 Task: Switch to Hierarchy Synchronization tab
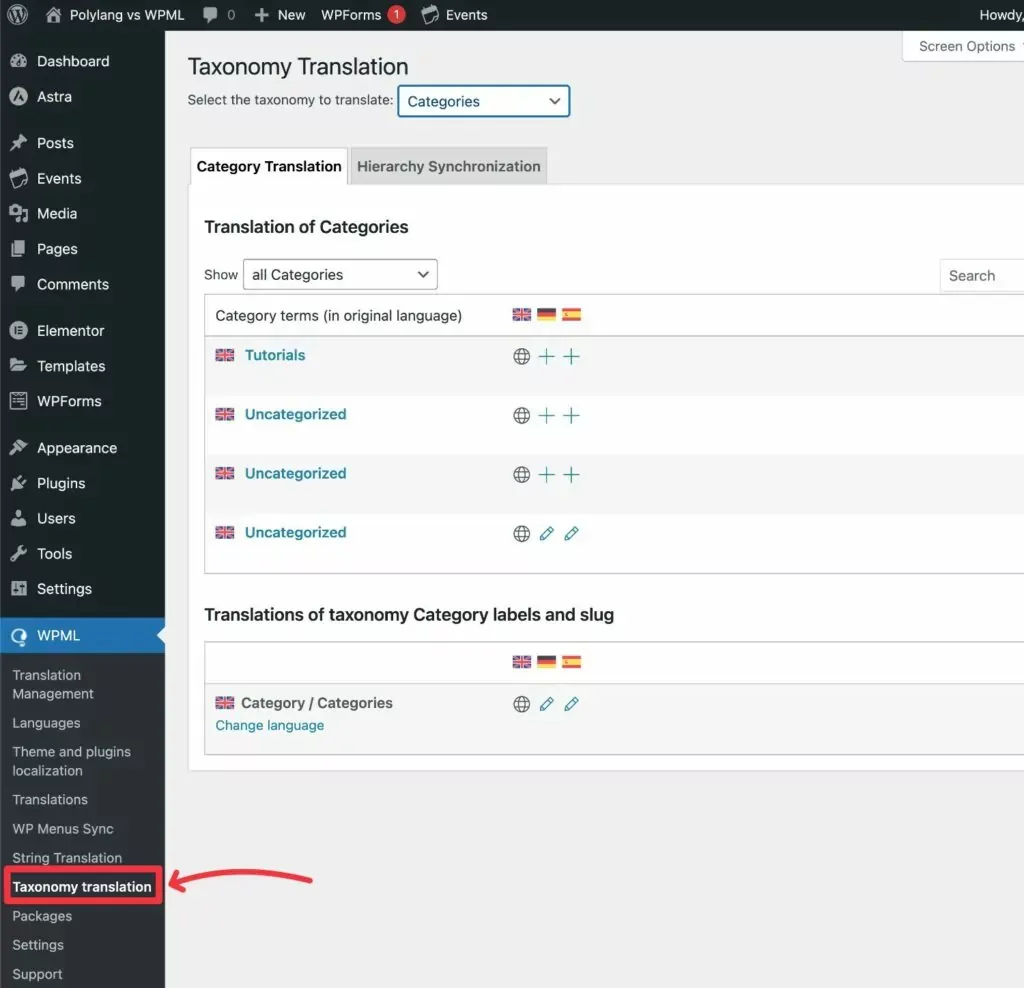coord(448,167)
